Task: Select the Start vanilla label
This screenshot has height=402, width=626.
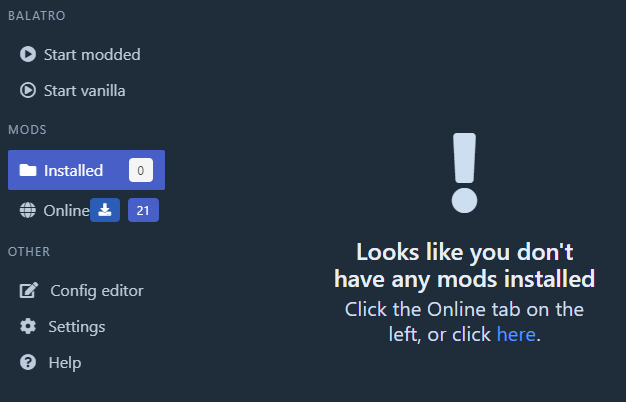Action: (85, 91)
